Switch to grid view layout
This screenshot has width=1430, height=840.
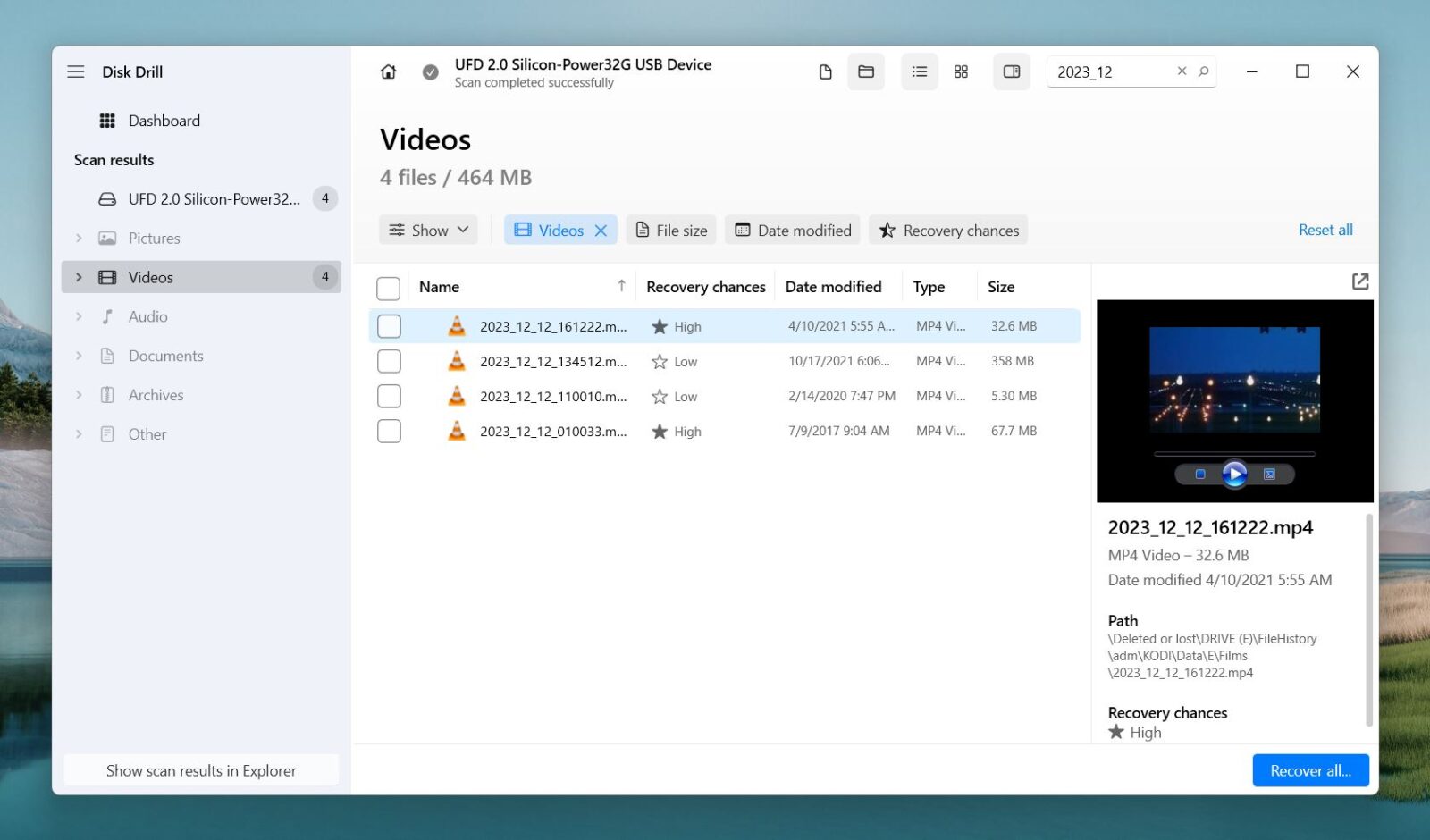pos(962,71)
